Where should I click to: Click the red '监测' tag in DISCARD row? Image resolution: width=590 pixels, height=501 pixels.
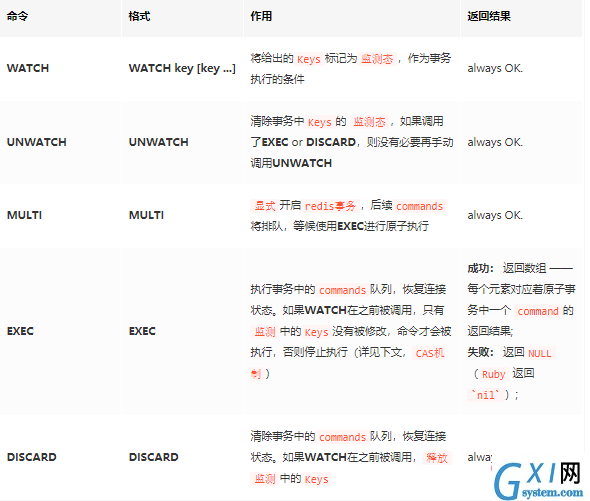[x=265, y=479]
